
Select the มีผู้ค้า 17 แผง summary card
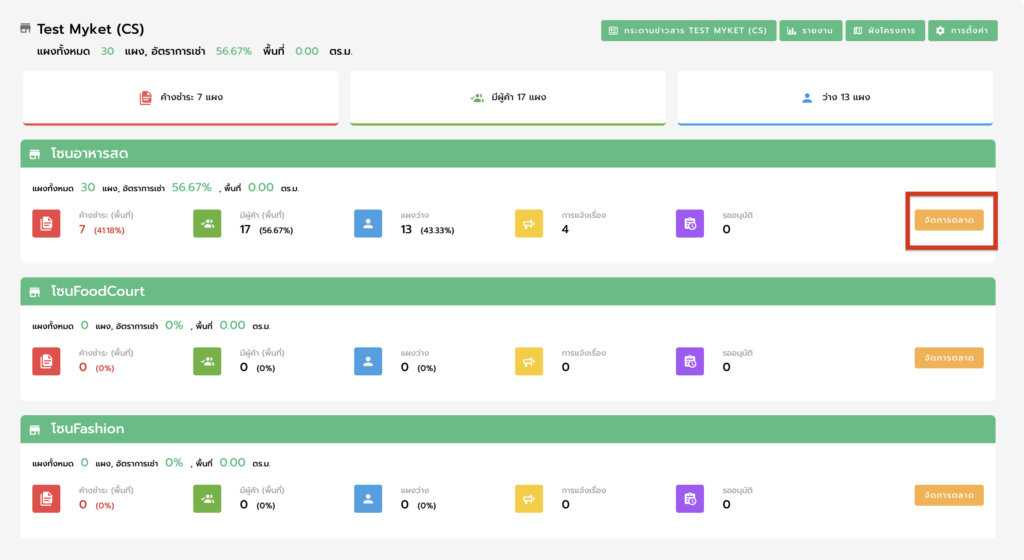[x=508, y=98]
